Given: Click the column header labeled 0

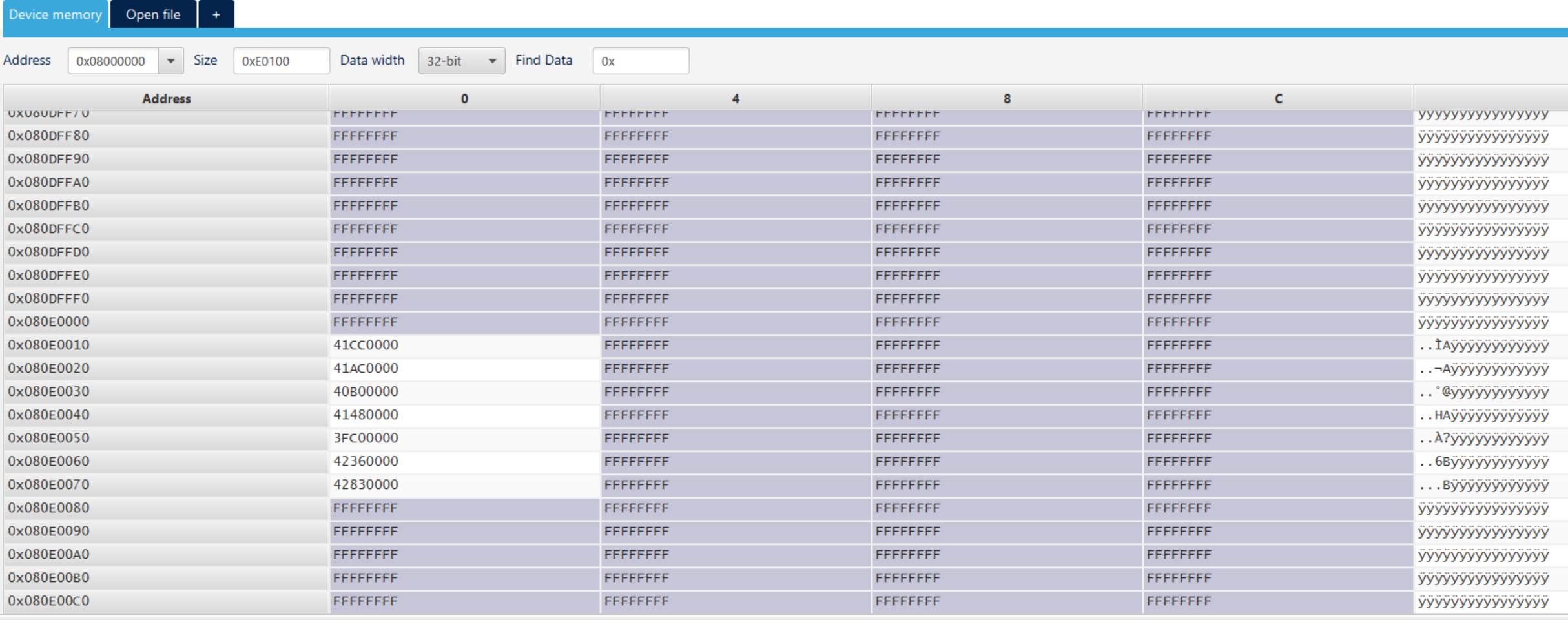Looking at the screenshot, I should click(464, 98).
